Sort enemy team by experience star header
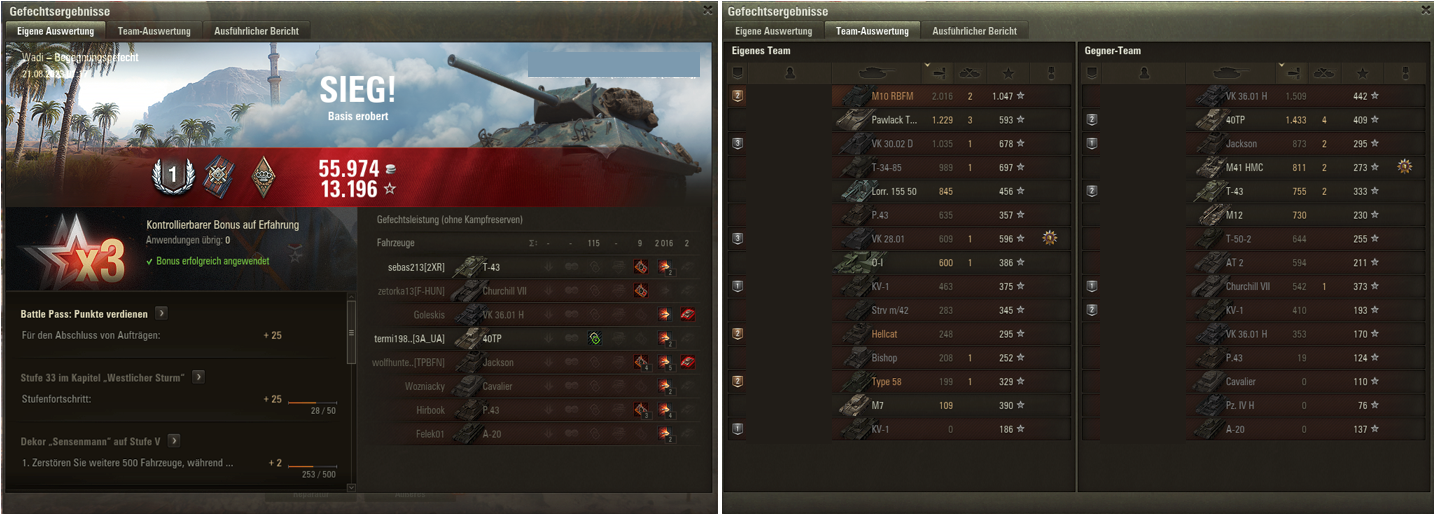 tap(1362, 72)
